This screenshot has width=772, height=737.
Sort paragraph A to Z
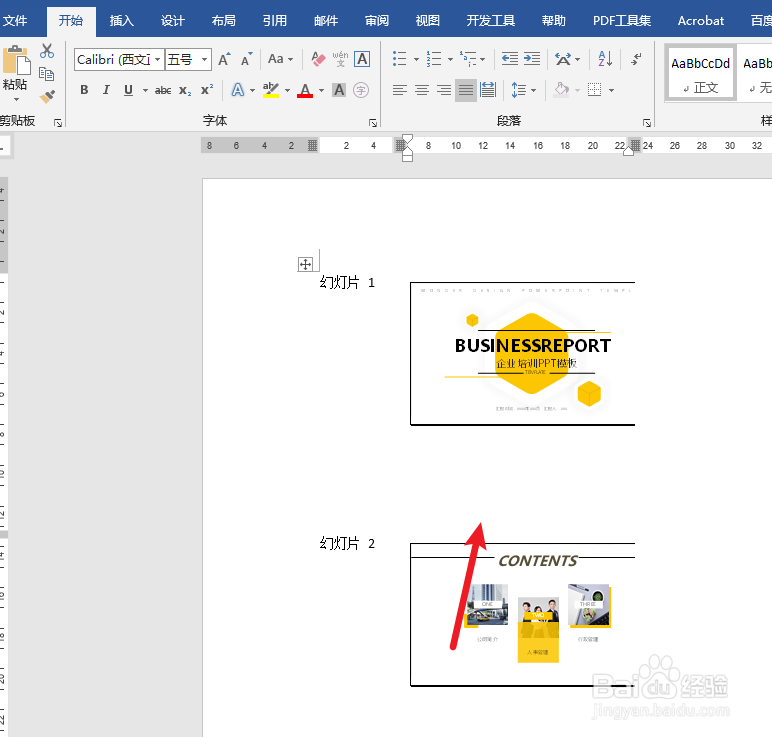click(x=605, y=60)
